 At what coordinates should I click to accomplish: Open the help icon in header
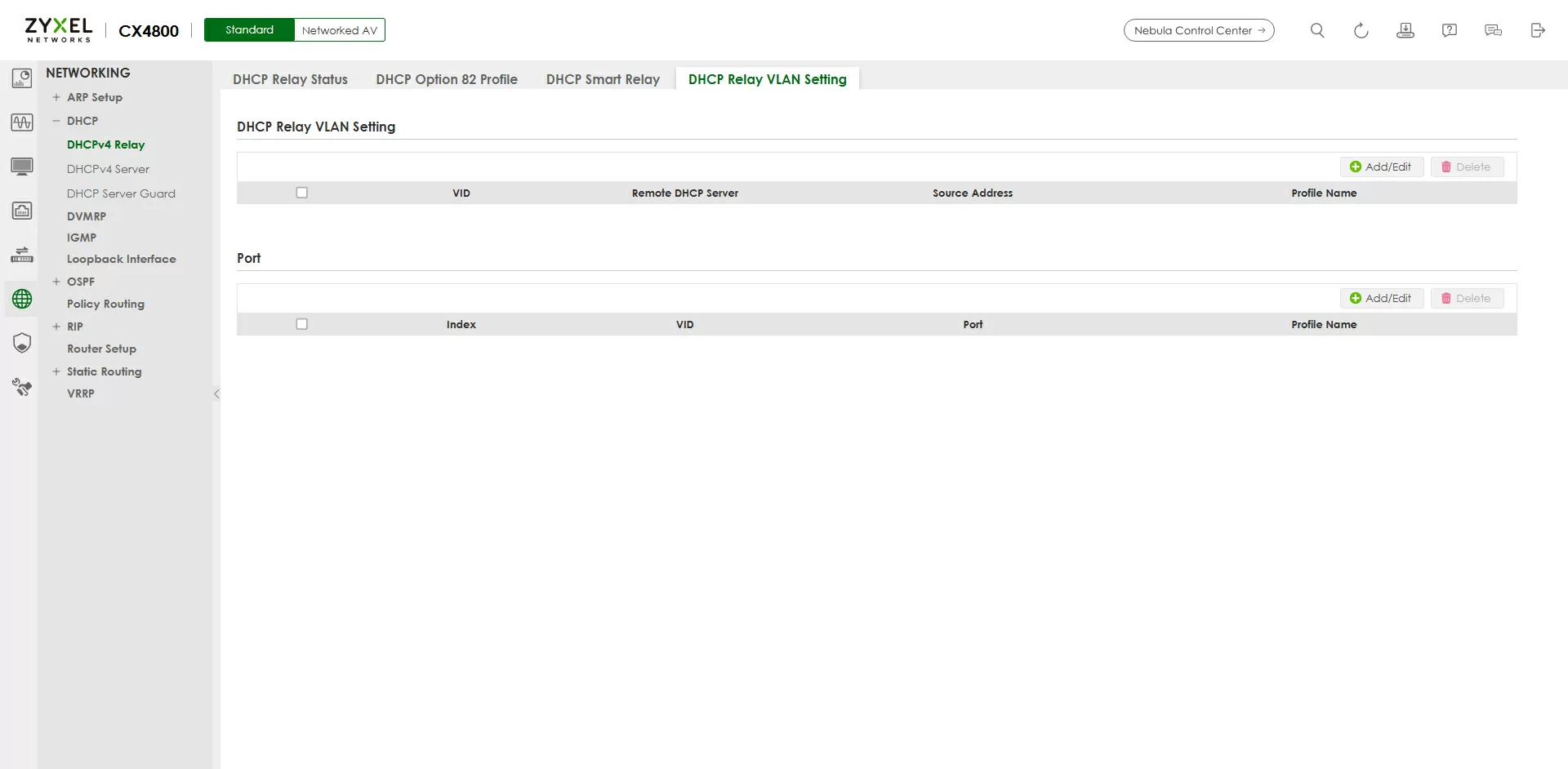pos(1449,30)
